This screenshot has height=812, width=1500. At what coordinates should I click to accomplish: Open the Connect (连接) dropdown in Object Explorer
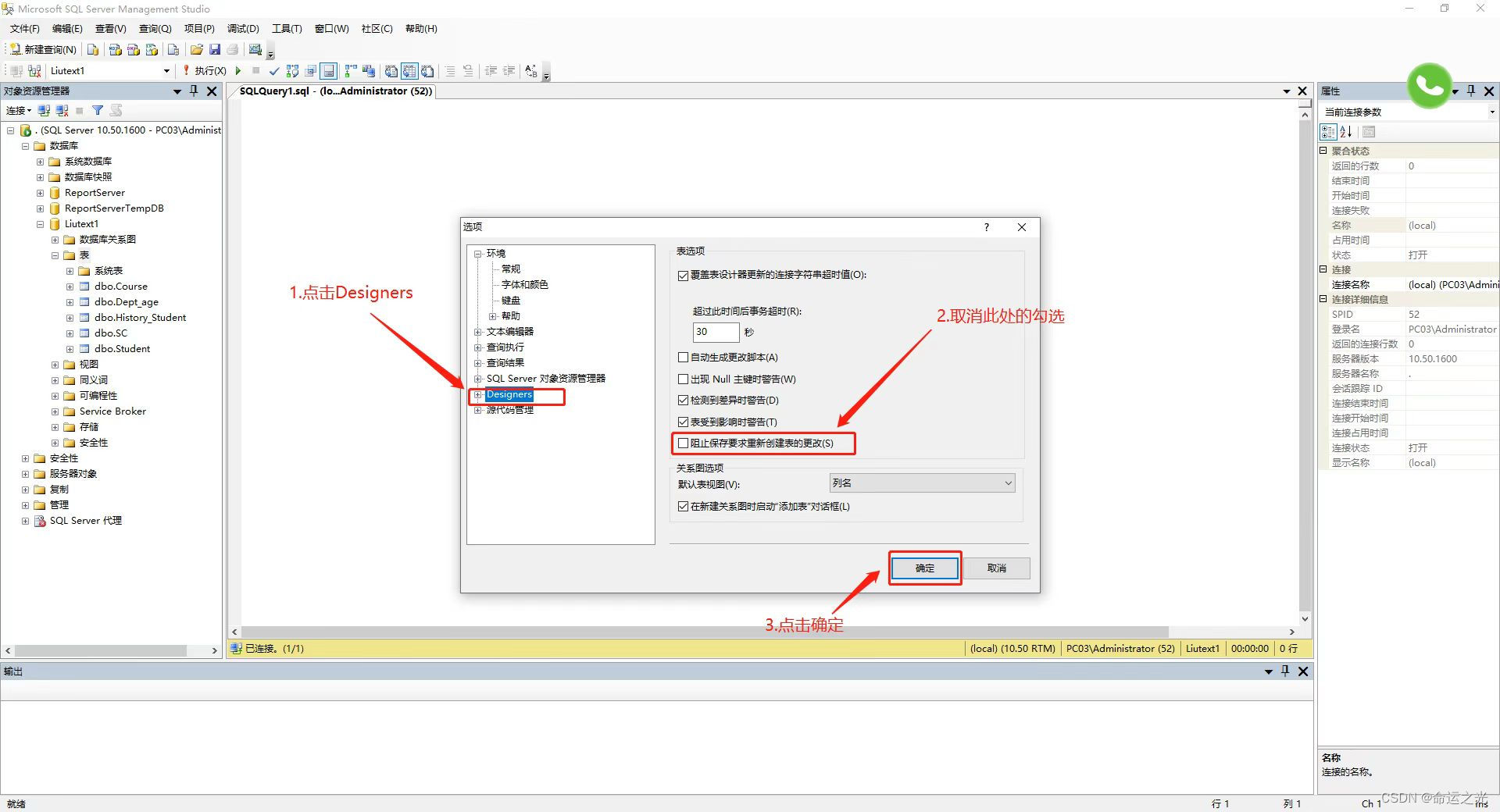coord(19,111)
